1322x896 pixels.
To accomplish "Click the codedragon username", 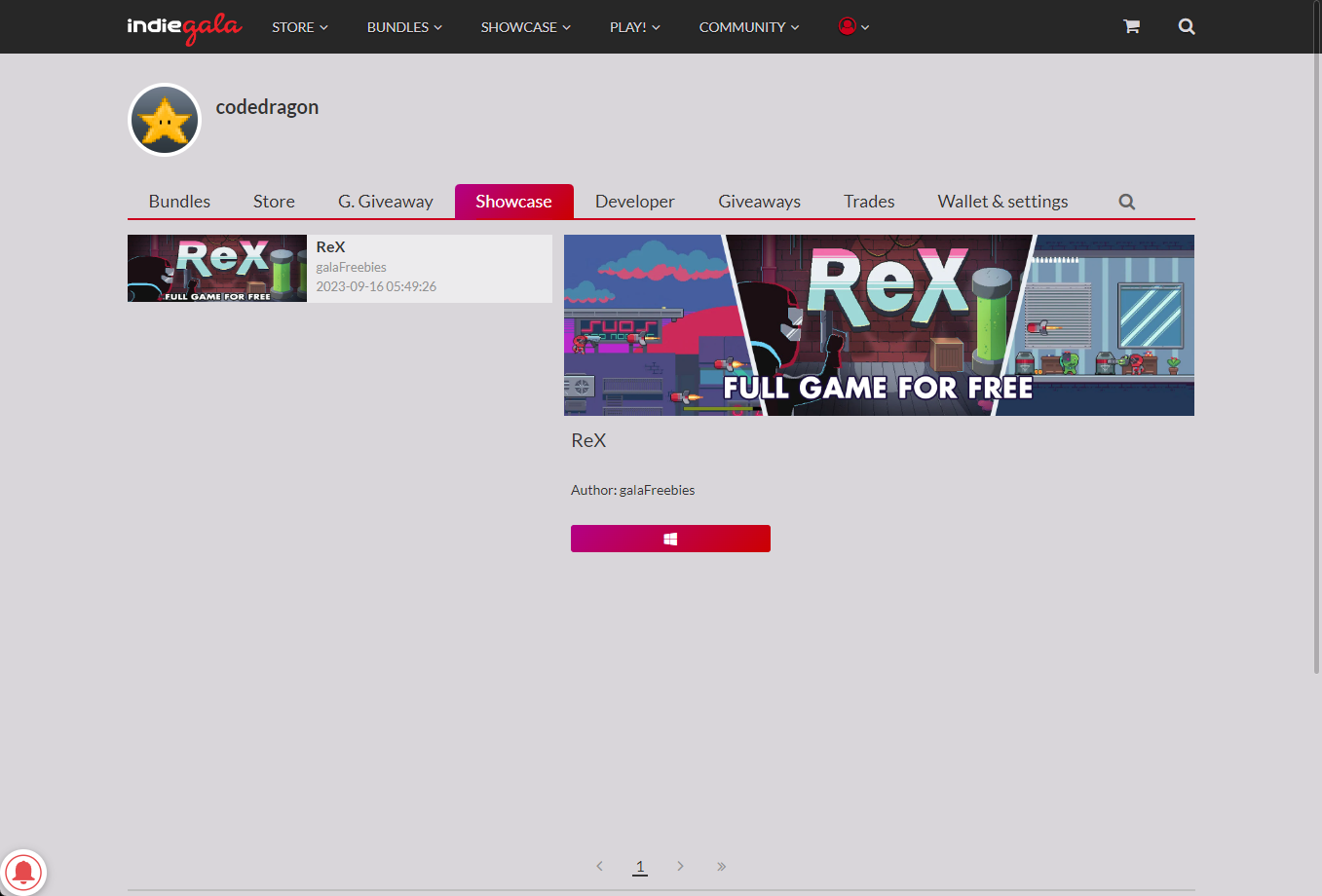I will (267, 107).
